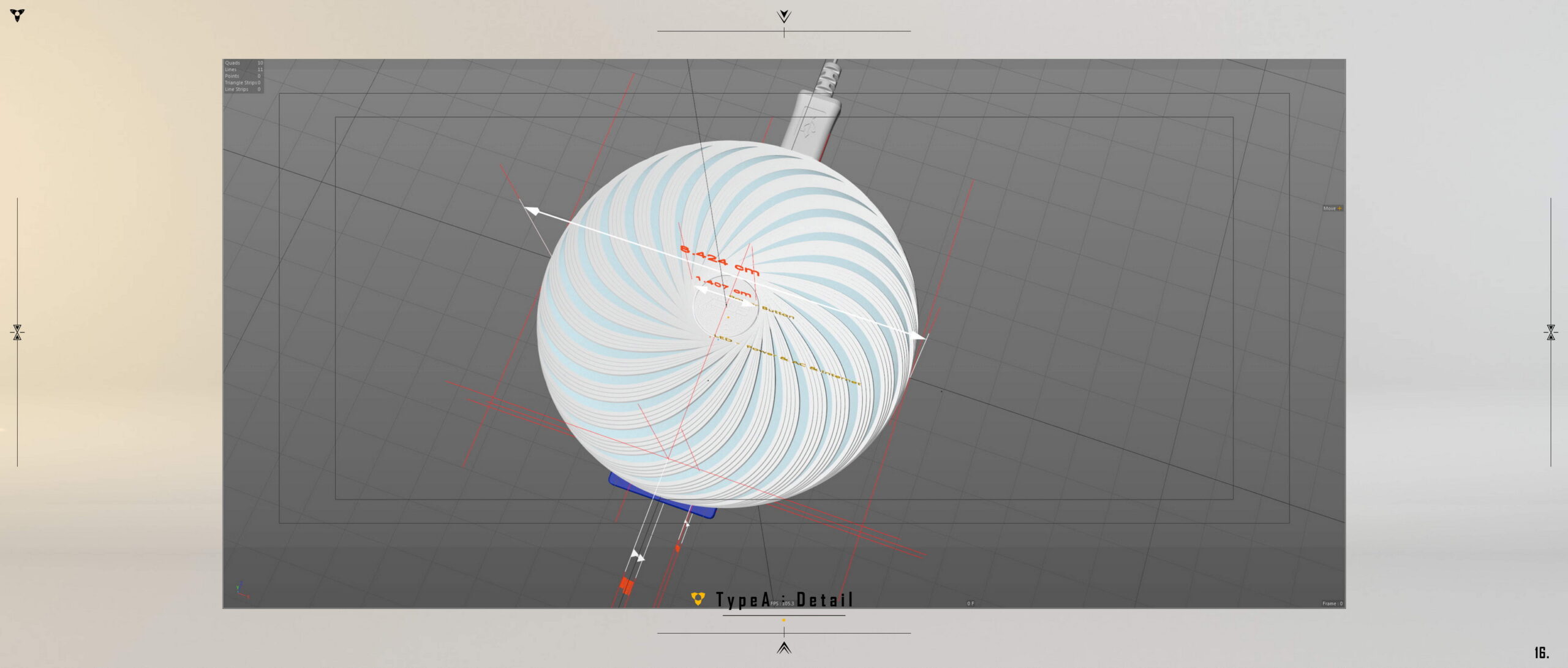Click the FPS readout at viewport bottom
1568x668 pixels.
[x=782, y=604]
